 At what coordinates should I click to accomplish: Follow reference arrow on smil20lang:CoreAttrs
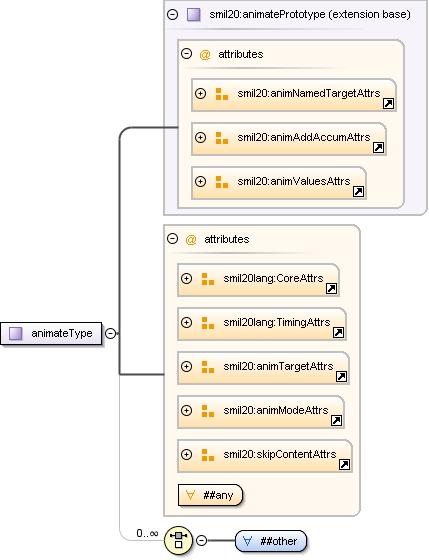click(x=331, y=289)
